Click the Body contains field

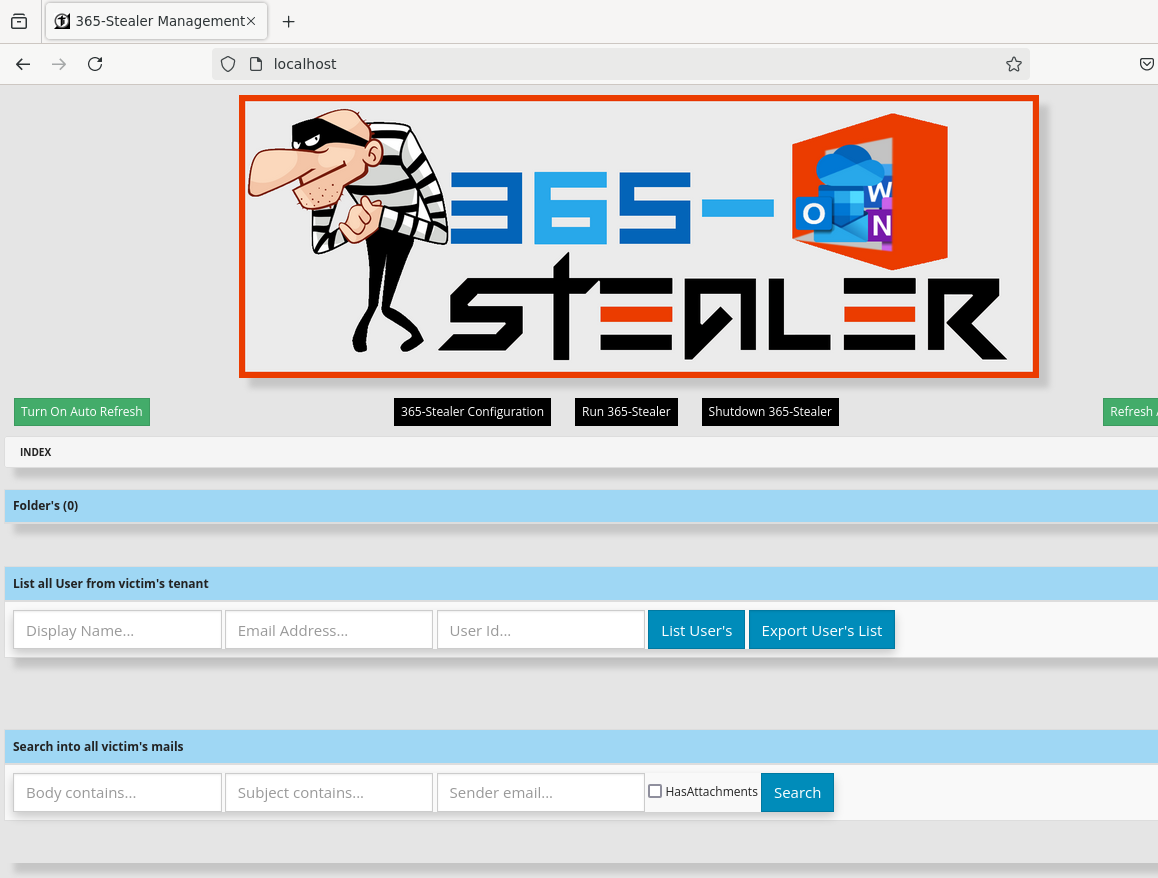(117, 792)
